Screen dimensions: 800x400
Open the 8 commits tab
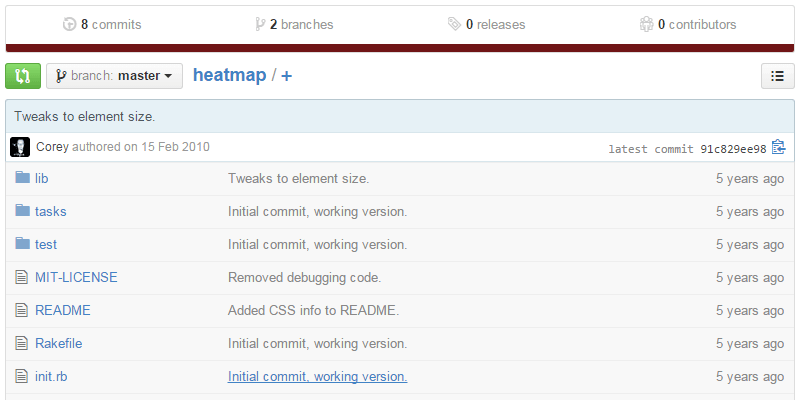(x=102, y=24)
